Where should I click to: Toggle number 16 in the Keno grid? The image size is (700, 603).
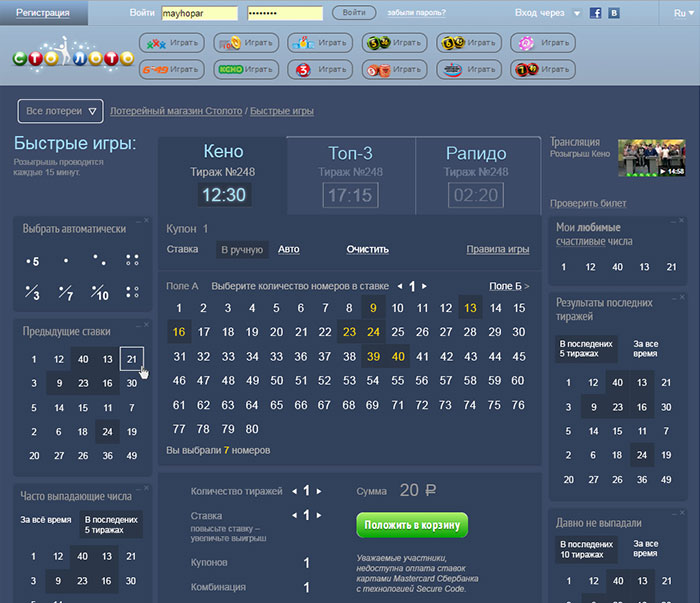[179, 332]
